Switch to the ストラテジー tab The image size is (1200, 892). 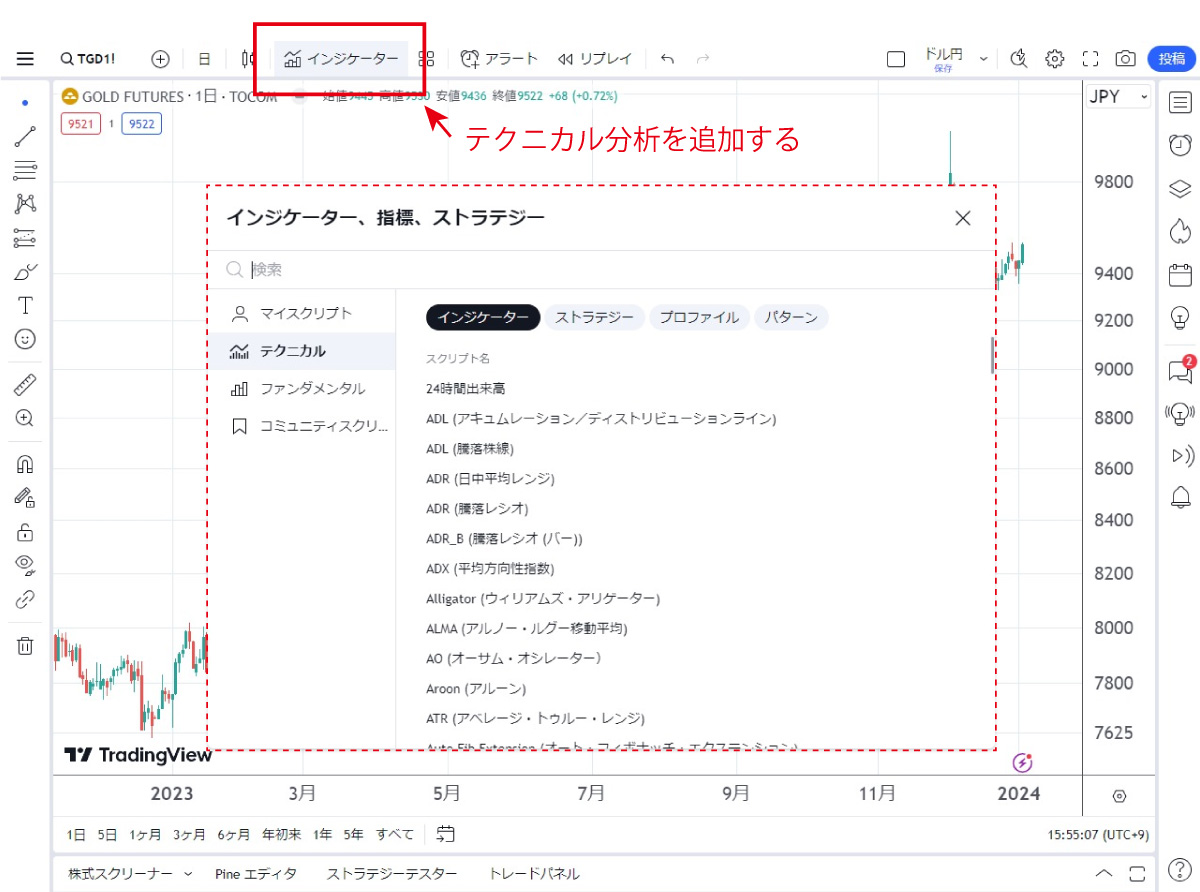click(593, 317)
